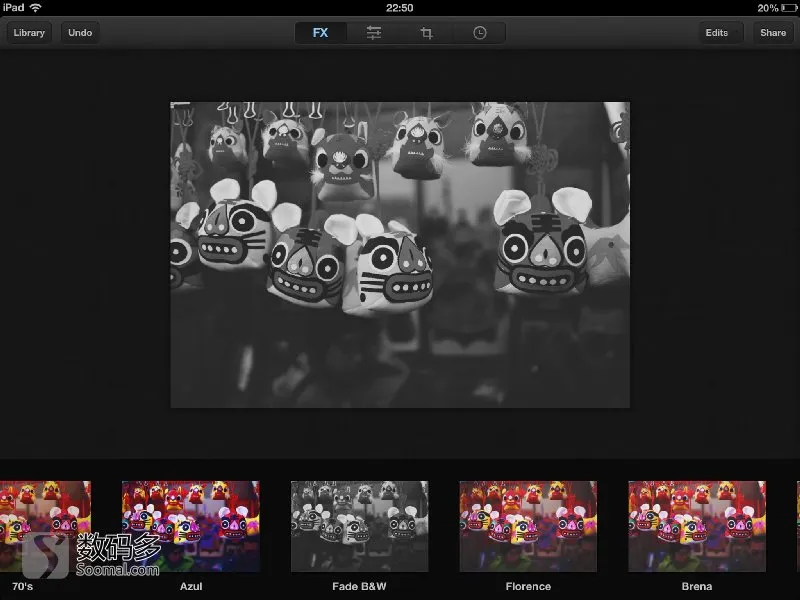
Task: Apply the Azul filter thumbnail
Action: [191, 526]
